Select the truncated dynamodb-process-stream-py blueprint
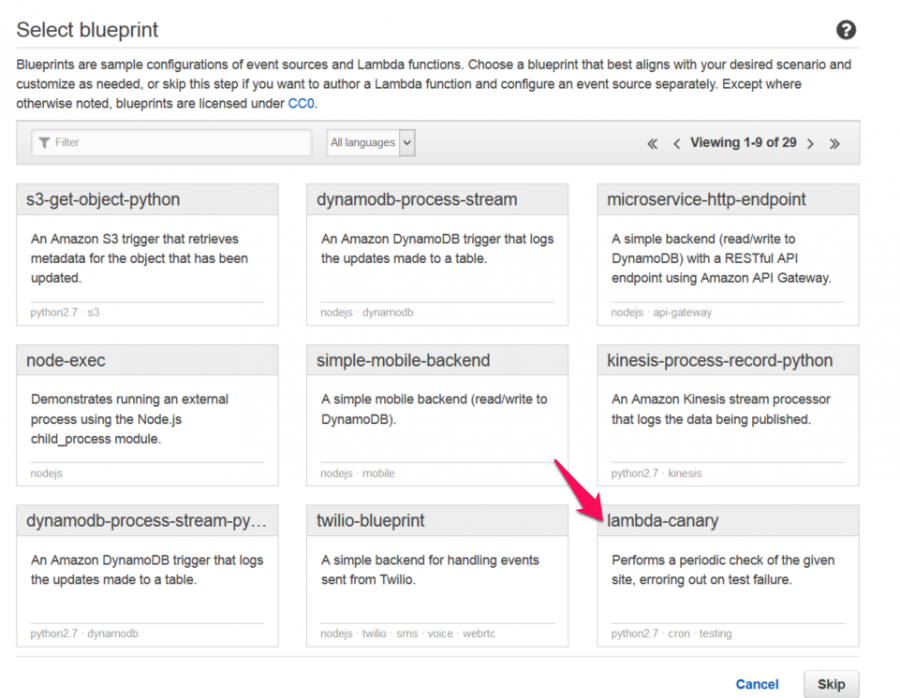900x698 pixels. [148, 576]
